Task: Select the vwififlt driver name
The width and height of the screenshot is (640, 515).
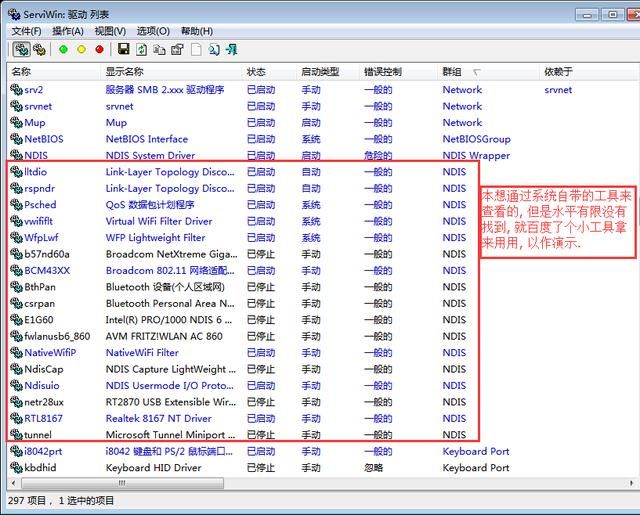Action: (38, 221)
